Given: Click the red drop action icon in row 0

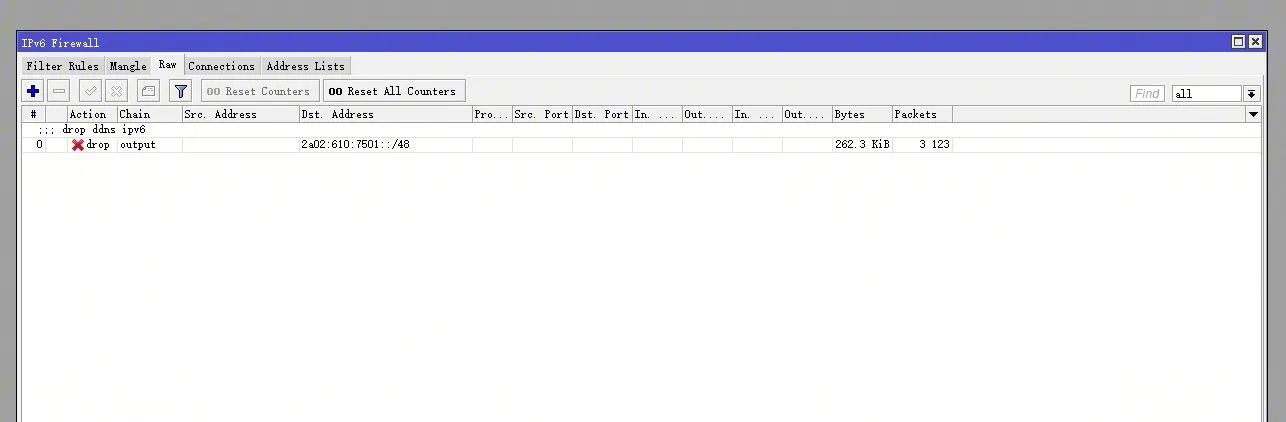Looking at the screenshot, I should point(78,145).
